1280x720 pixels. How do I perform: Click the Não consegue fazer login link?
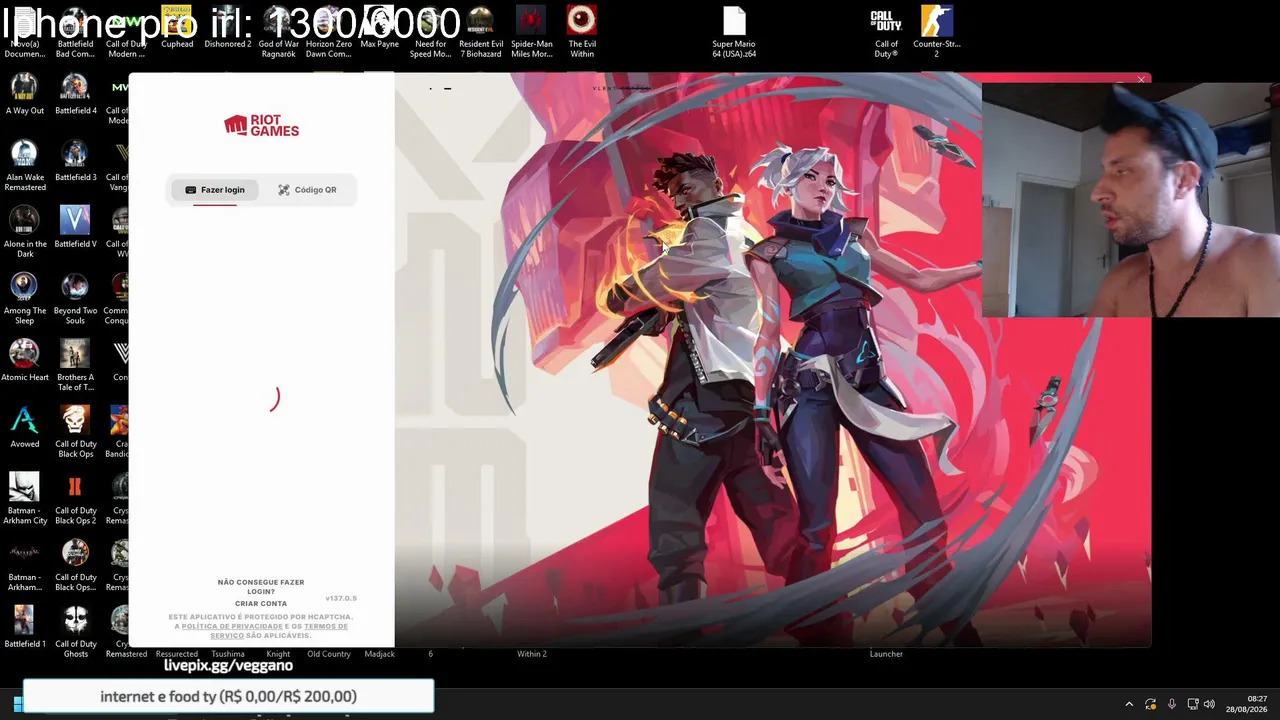point(261,586)
